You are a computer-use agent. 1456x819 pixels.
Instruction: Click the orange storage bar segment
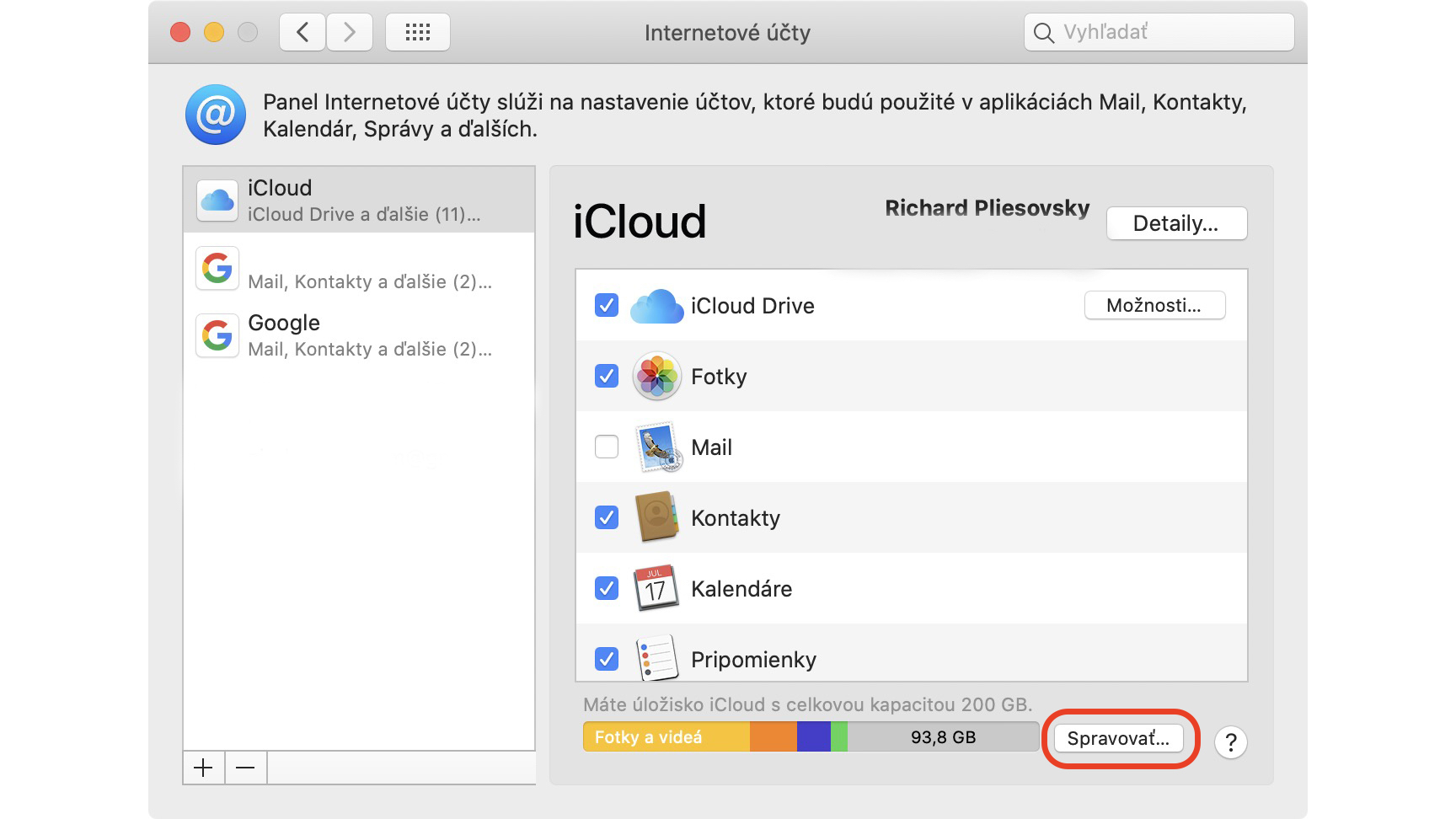pyautogui.click(x=773, y=737)
